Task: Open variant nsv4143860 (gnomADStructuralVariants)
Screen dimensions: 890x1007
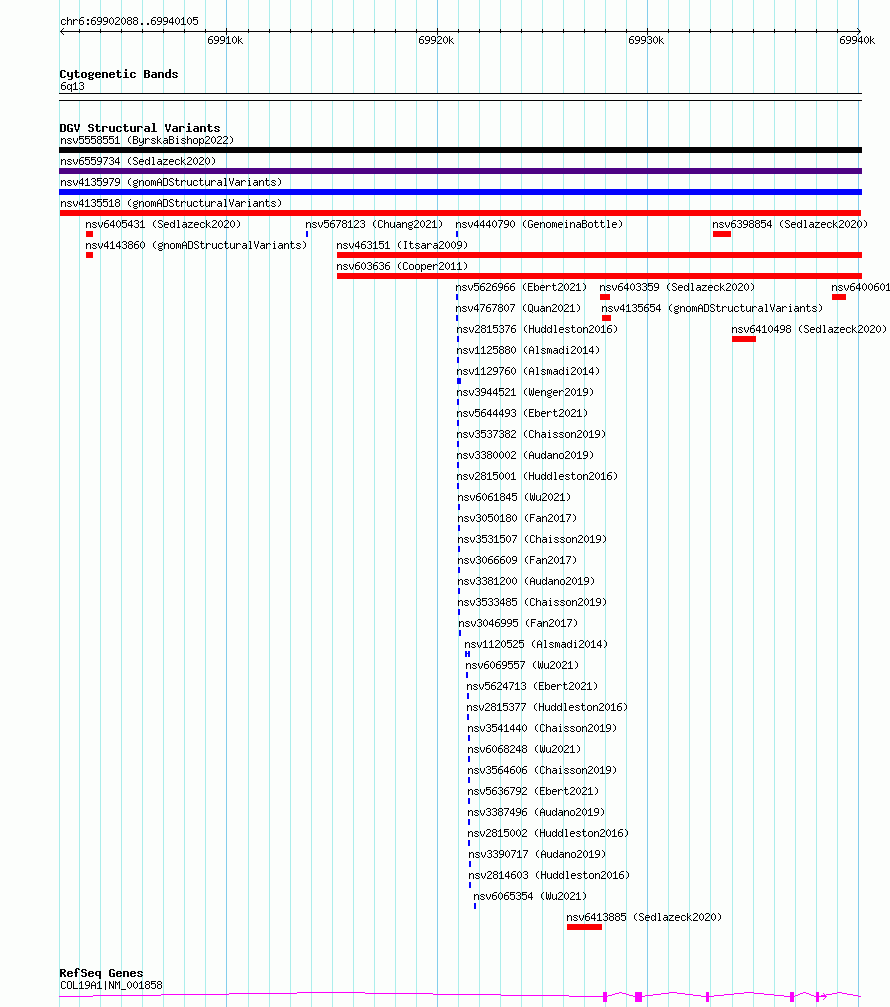Action: (x=196, y=245)
